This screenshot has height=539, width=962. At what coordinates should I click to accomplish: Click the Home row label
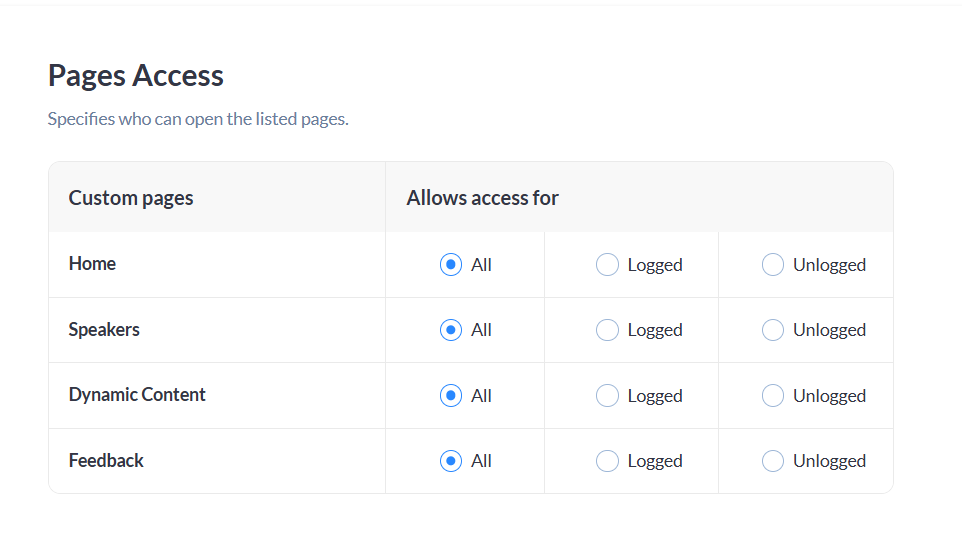coord(92,264)
